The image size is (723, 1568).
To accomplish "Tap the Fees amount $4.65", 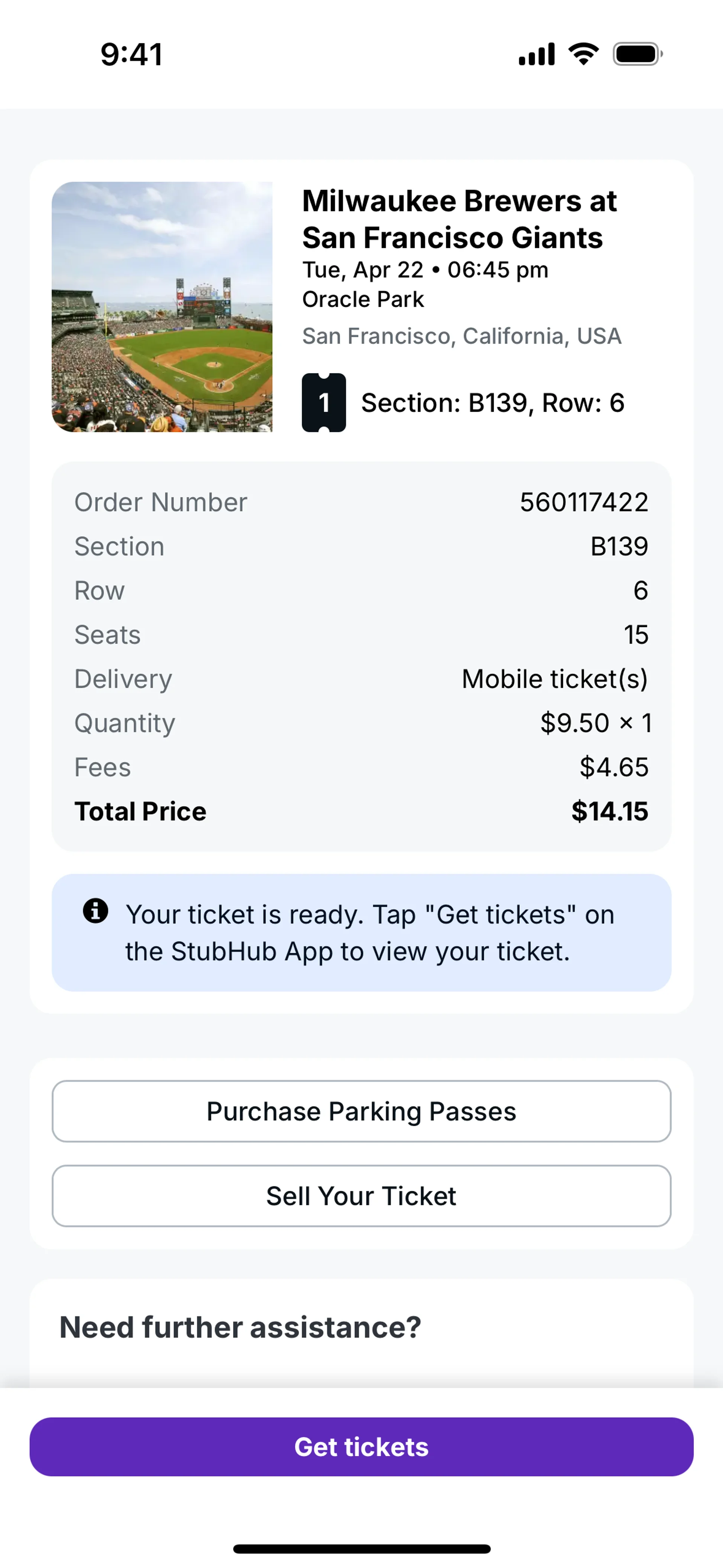I will [x=613, y=767].
